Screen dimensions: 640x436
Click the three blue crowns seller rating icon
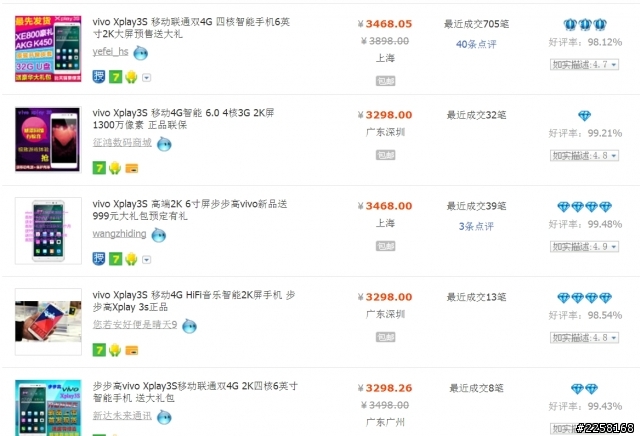coord(585,24)
